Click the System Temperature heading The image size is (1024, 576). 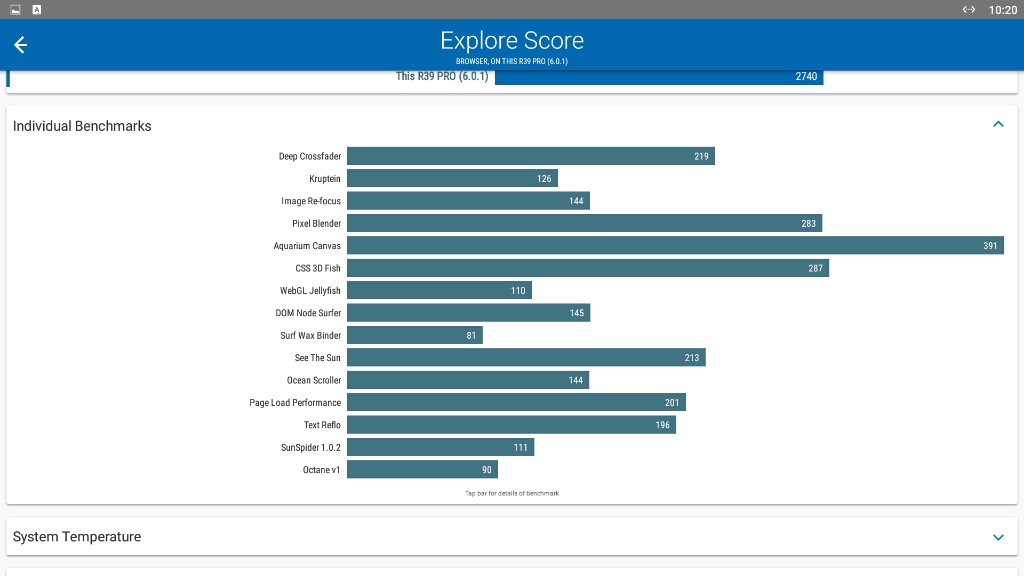click(77, 537)
